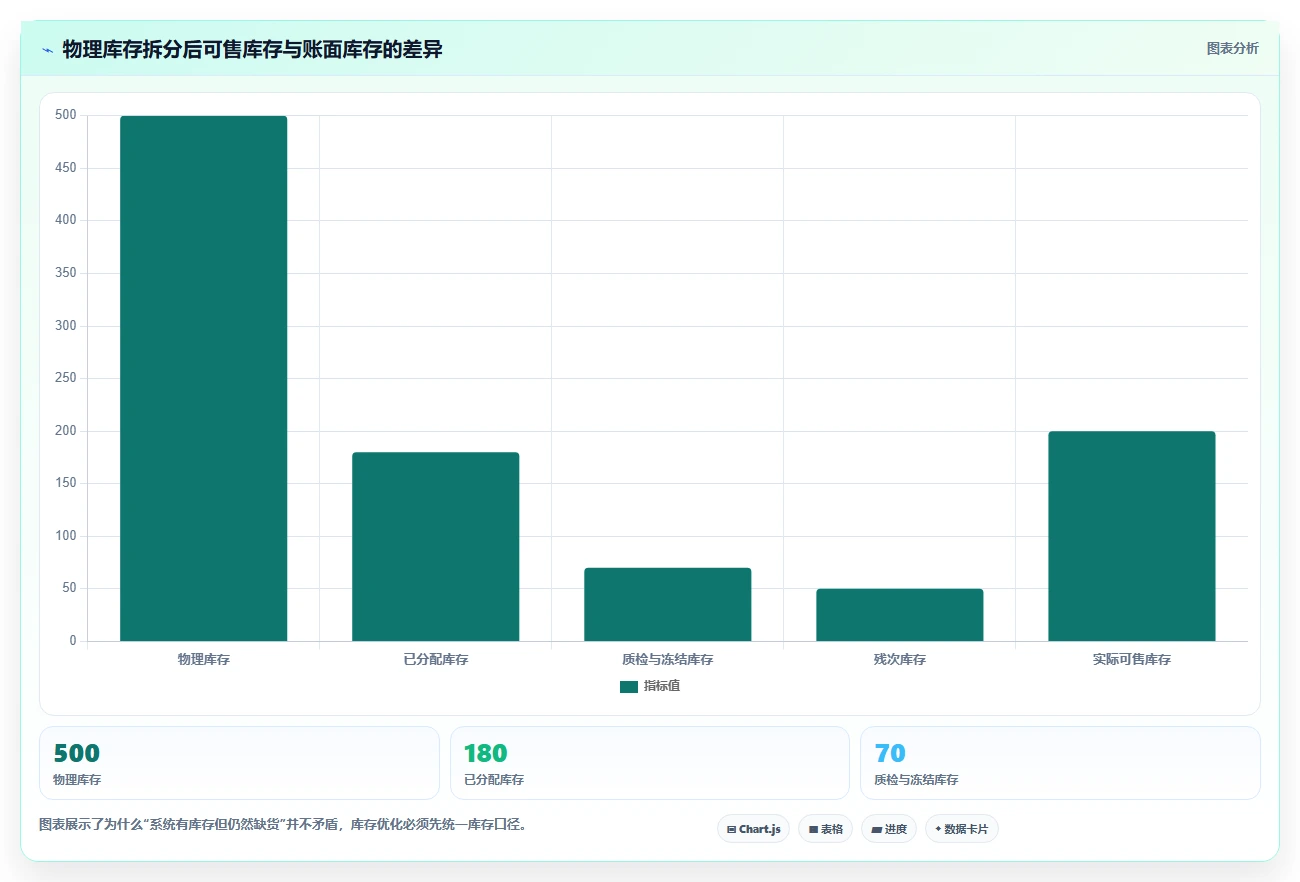Click the 已分配库存 x-axis label
Viewport: 1300px width, 882px height.
pyautogui.click(x=436, y=660)
